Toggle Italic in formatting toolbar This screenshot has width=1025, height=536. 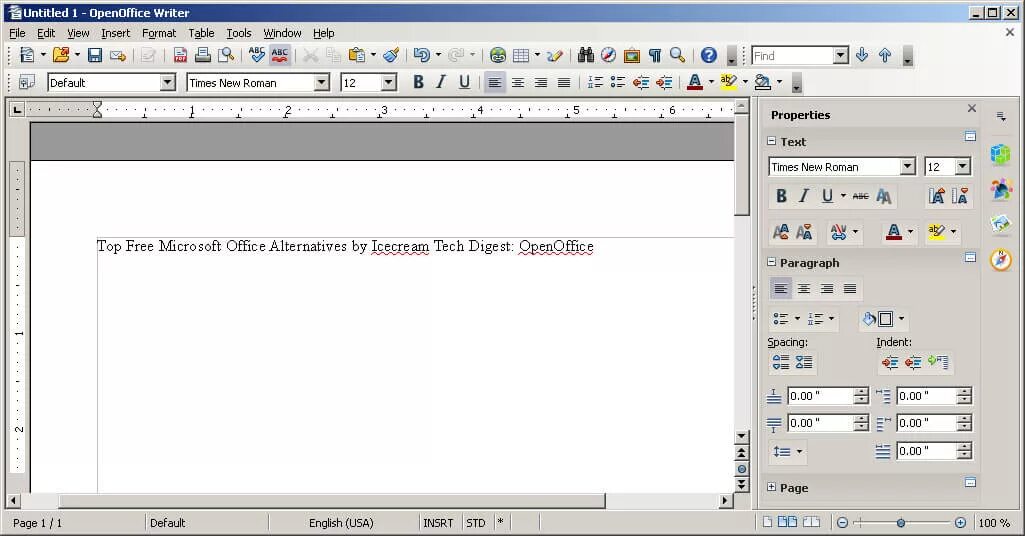tap(441, 82)
